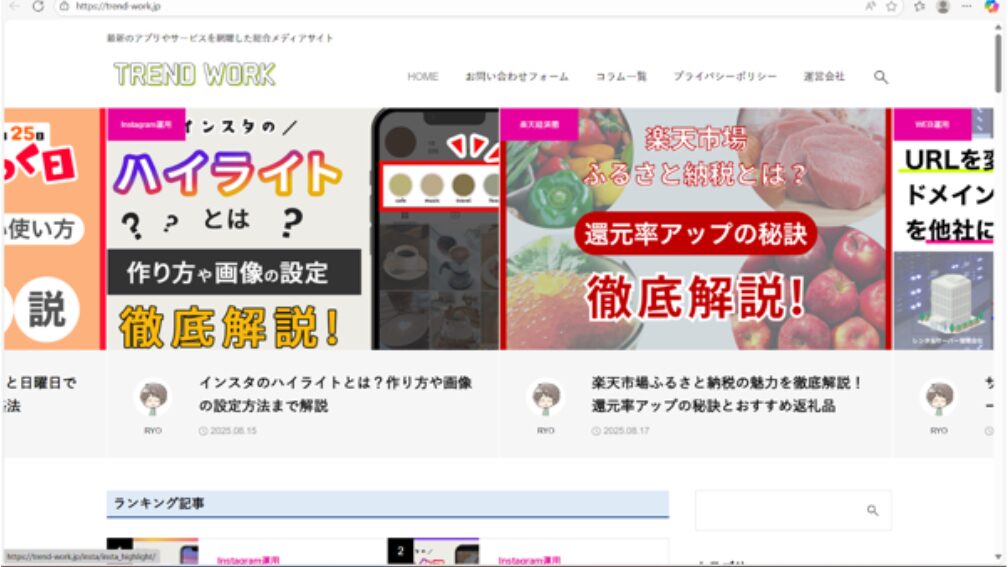Go to HOME in the navigation menu
Image resolution: width=1008 pixels, height=567 pixels.
(422, 77)
